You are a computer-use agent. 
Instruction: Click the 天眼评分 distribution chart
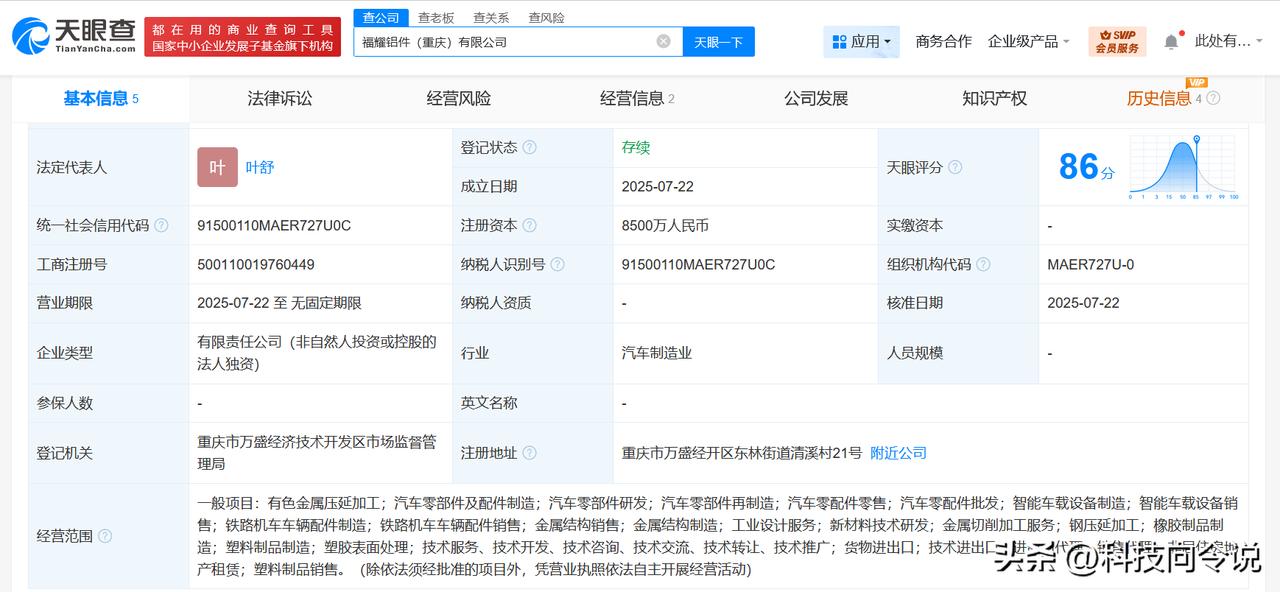pyautogui.click(x=1183, y=167)
